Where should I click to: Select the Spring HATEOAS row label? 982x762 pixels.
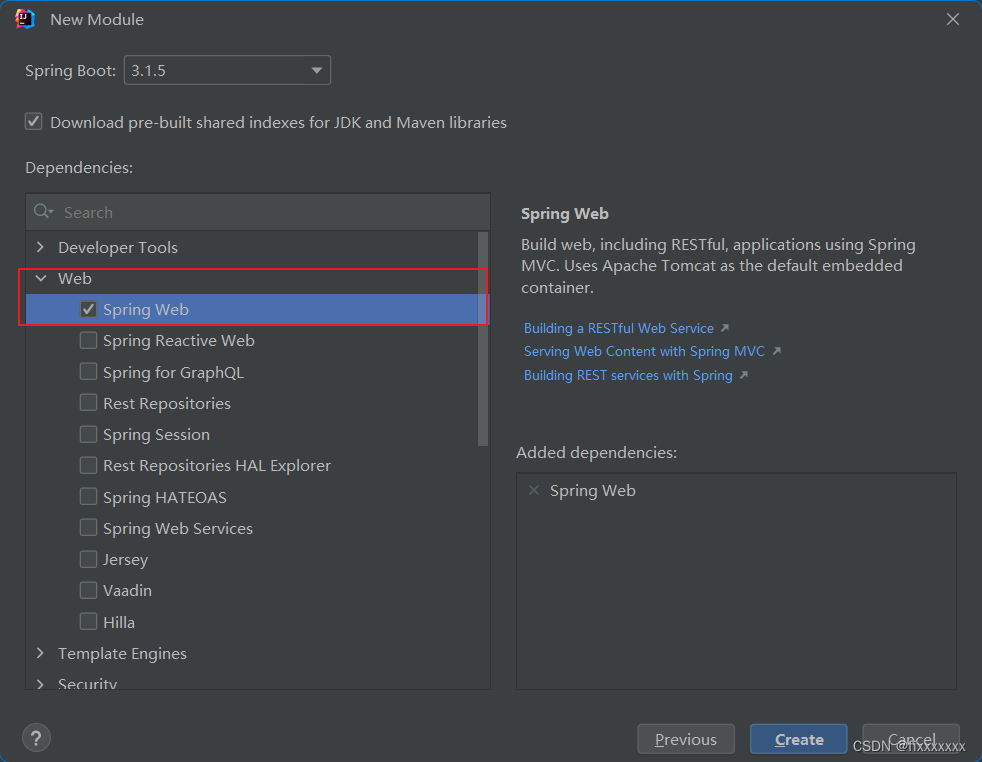pos(165,497)
